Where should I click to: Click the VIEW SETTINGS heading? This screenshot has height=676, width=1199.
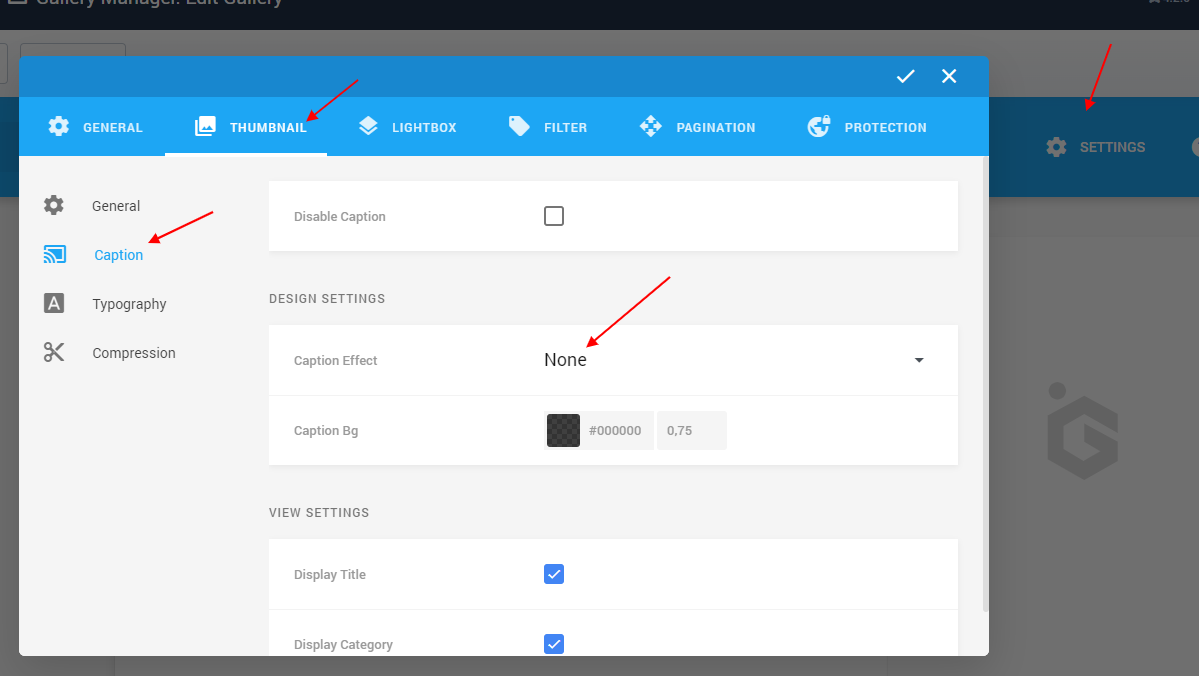319,512
